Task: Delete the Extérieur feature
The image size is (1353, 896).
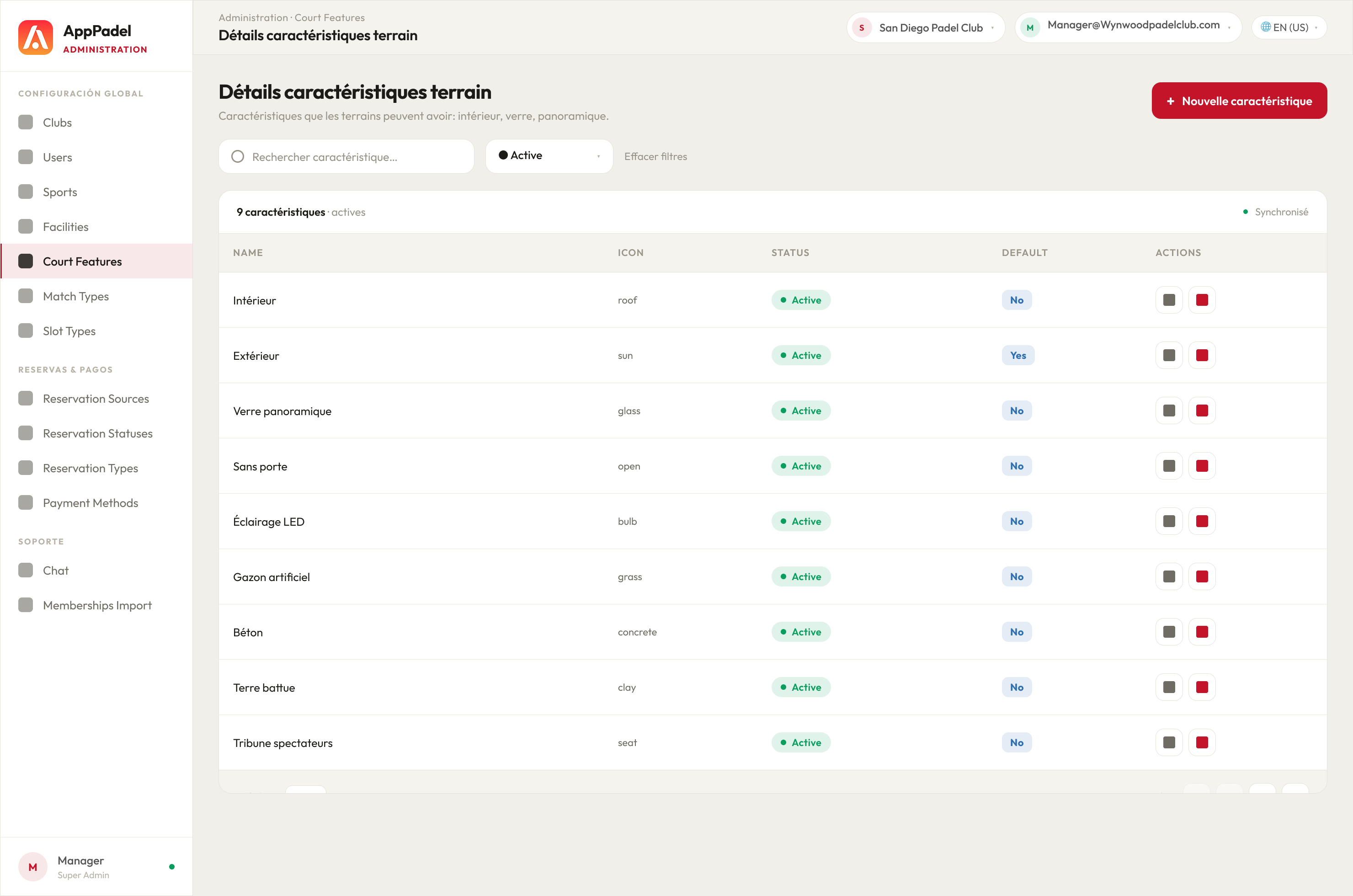Action: [1202, 356]
